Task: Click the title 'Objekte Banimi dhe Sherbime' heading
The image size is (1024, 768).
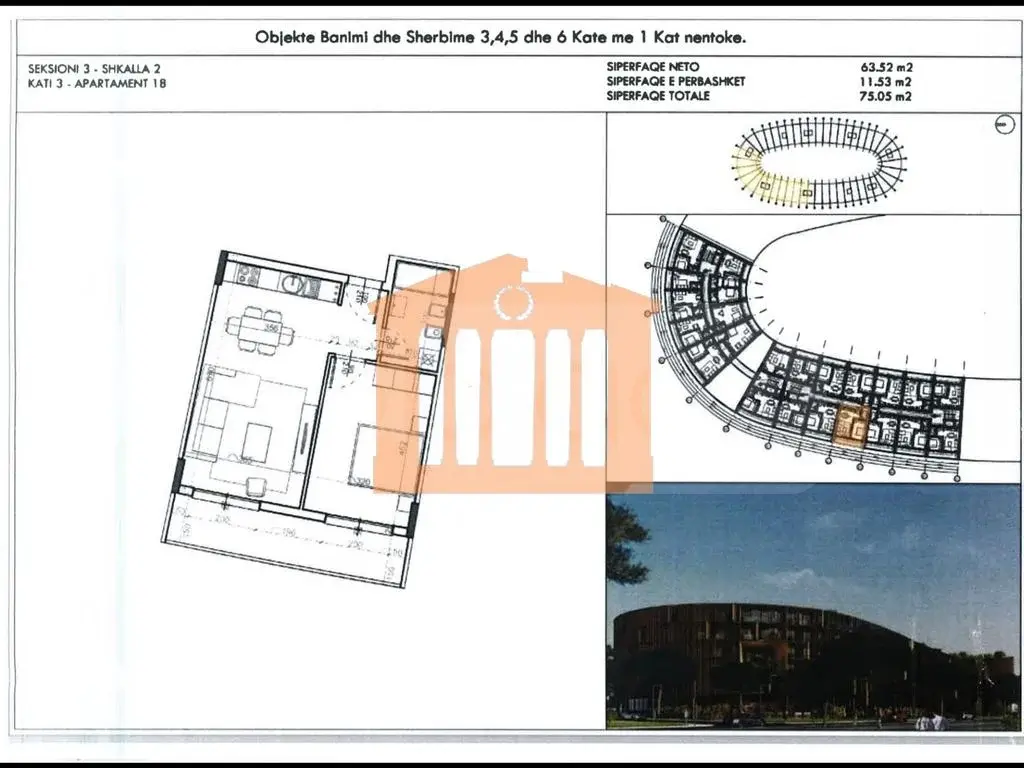Action: tap(501, 37)
